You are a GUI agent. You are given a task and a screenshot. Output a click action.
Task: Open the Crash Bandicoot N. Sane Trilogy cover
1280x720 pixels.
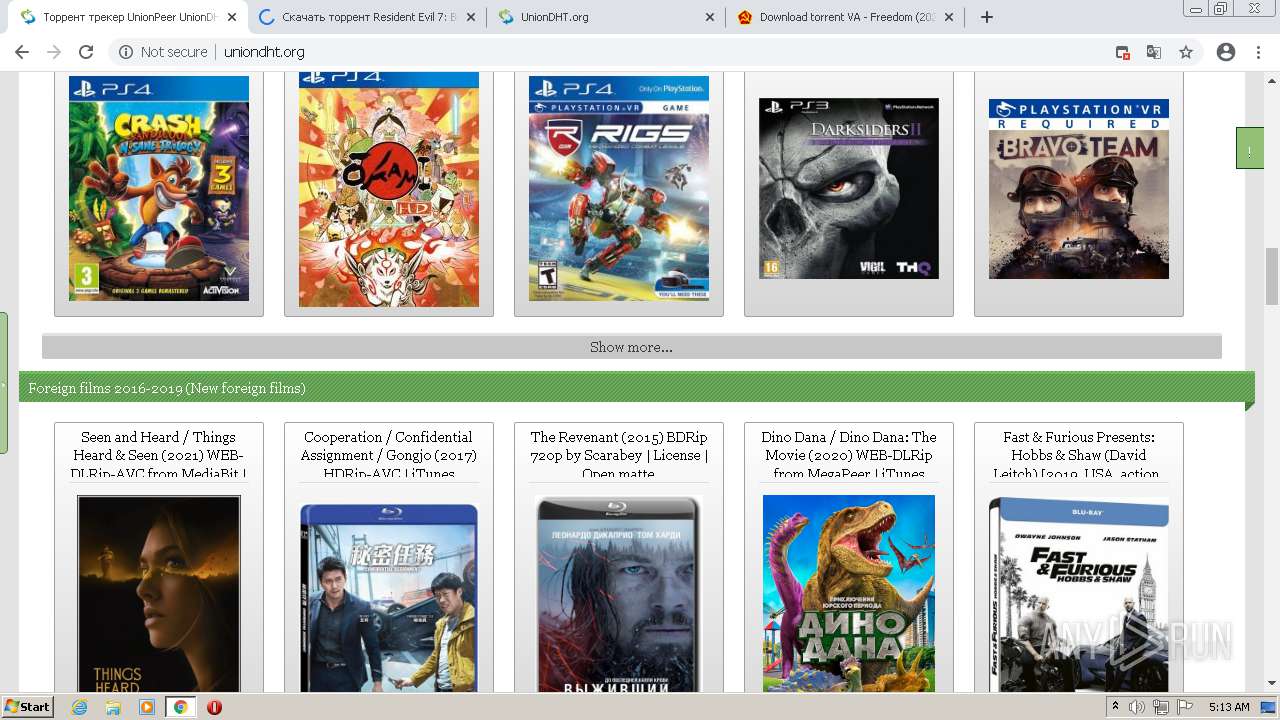(159, 188)
